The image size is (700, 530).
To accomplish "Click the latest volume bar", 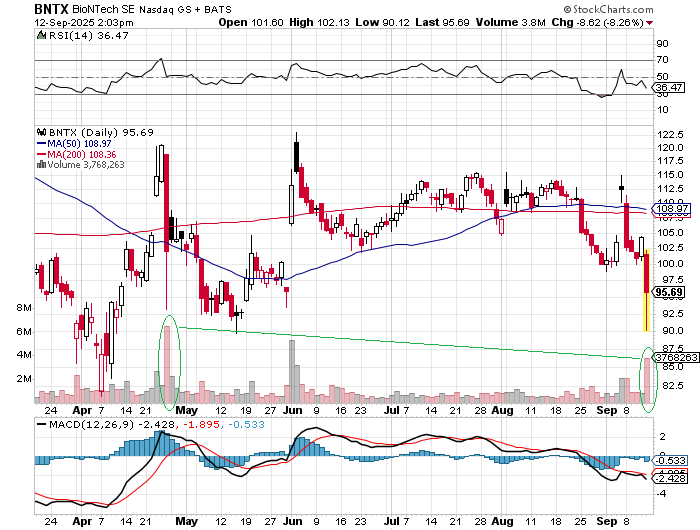I will [647, 380].
